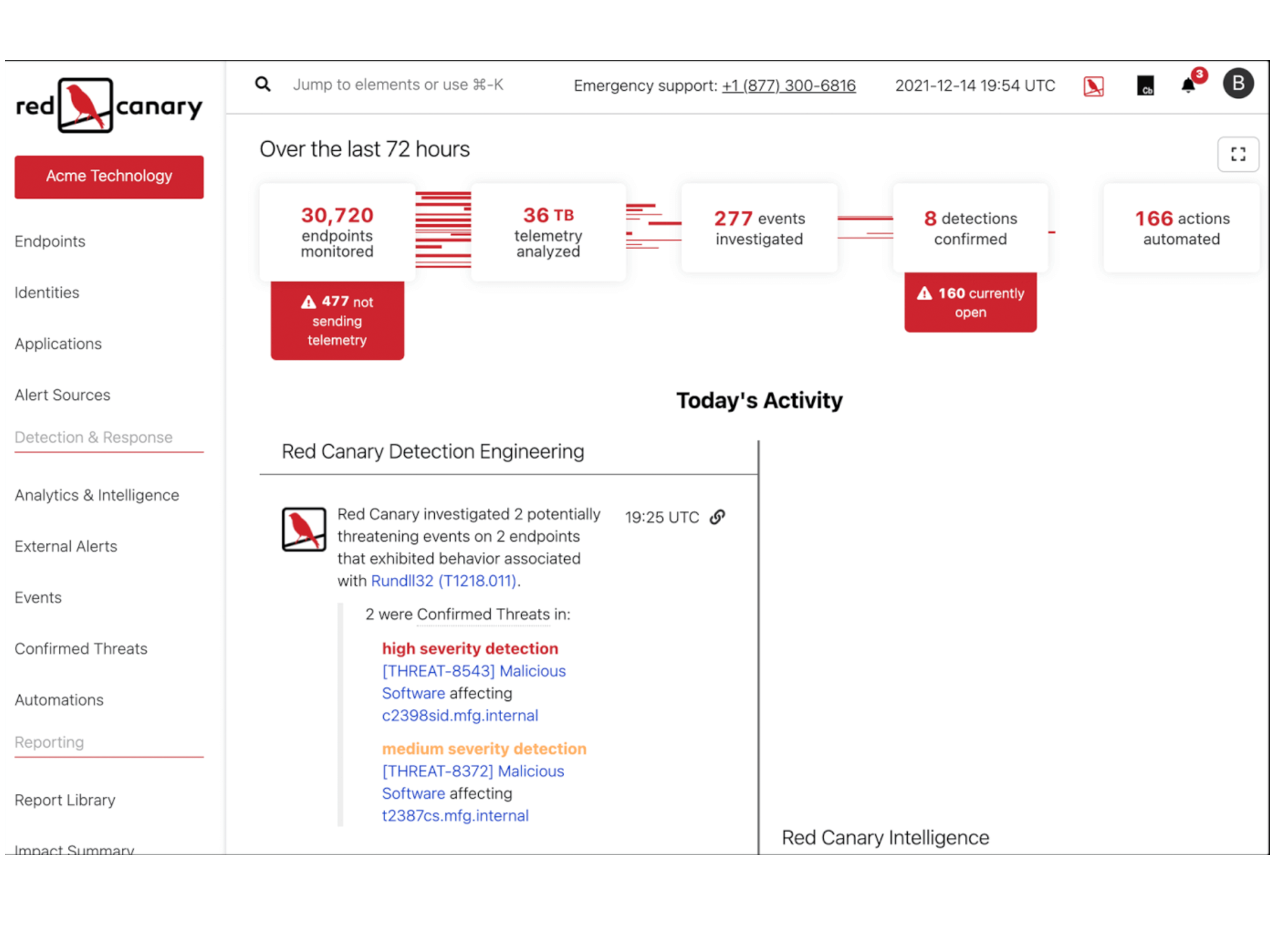Focus the Jump to elements search field
The width and height of the screenshot is (1270, 952).
398,85
